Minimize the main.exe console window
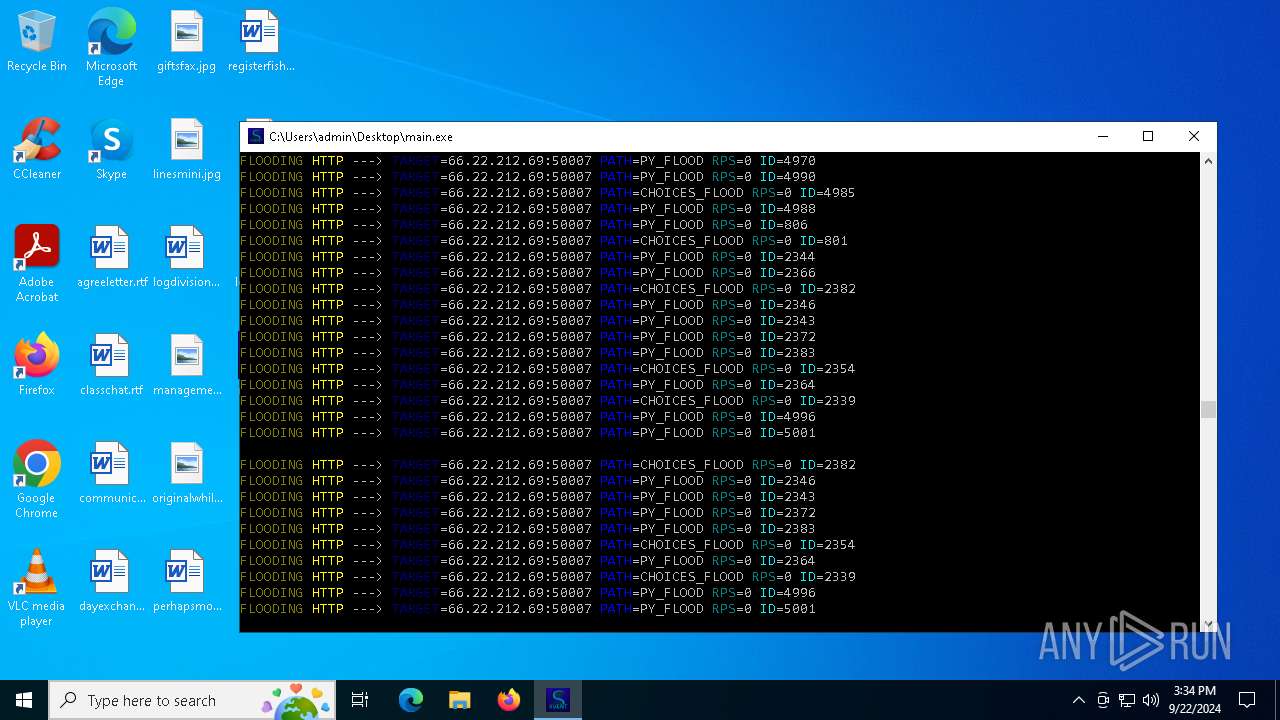Image resolution: width=1280 pixels, height=720 pixels. [1103, 137]
